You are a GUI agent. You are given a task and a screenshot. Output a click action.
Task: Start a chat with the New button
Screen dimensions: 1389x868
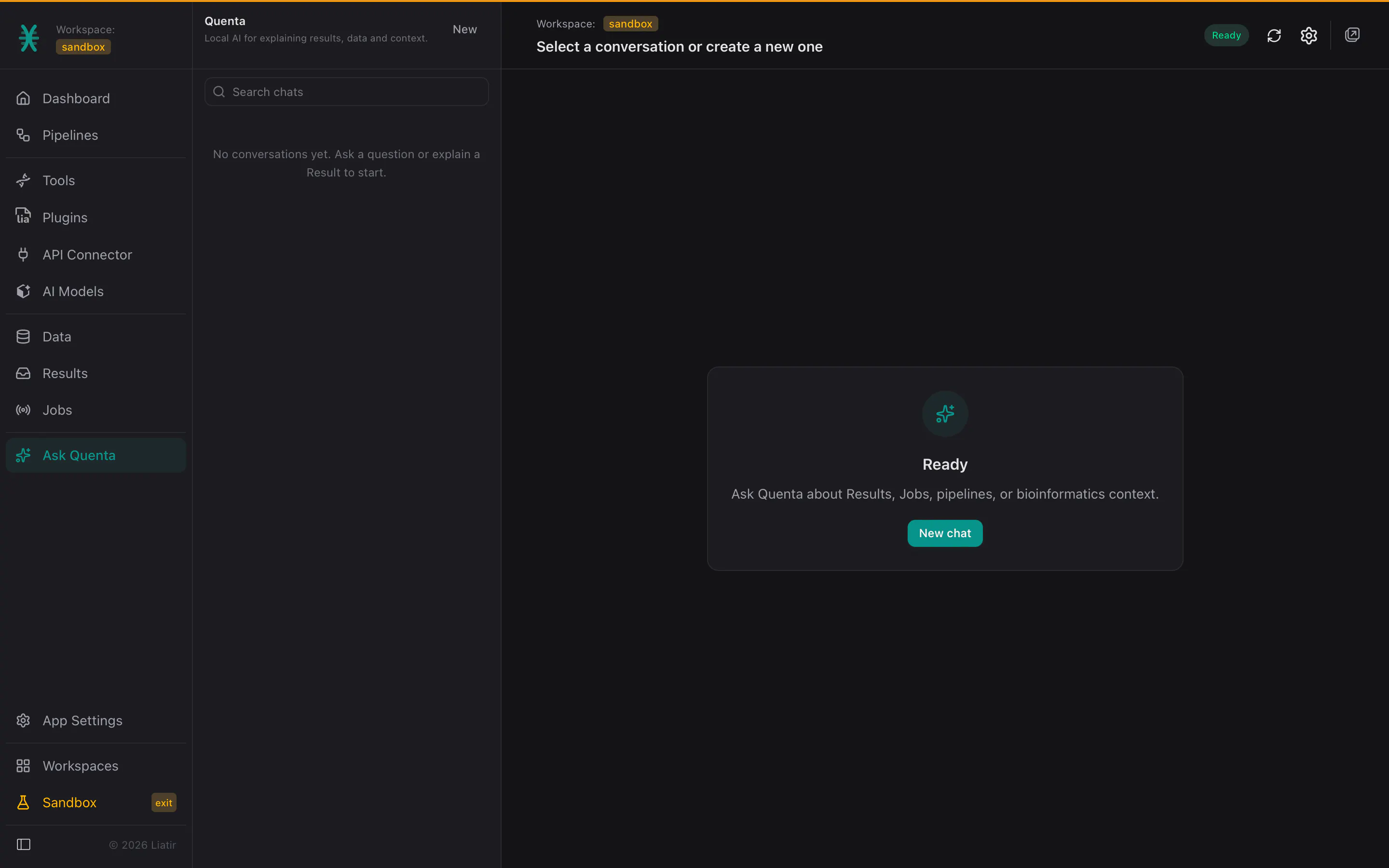pos(464,29)
